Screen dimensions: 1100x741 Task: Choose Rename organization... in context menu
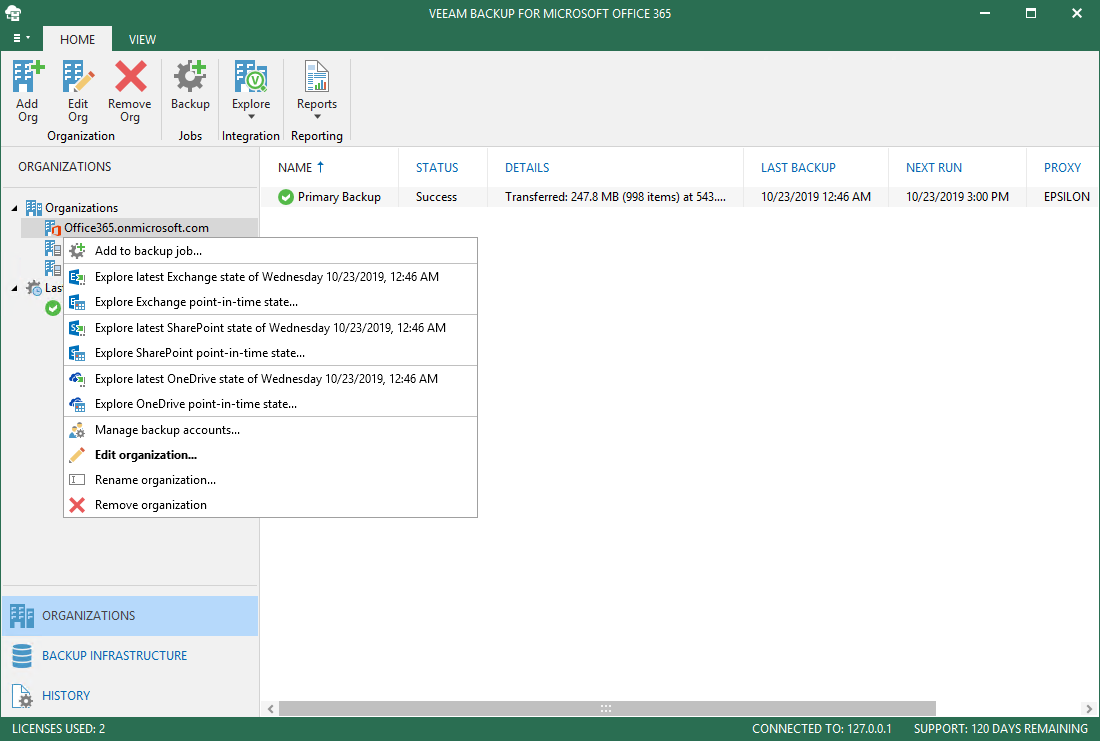[271, 480]
